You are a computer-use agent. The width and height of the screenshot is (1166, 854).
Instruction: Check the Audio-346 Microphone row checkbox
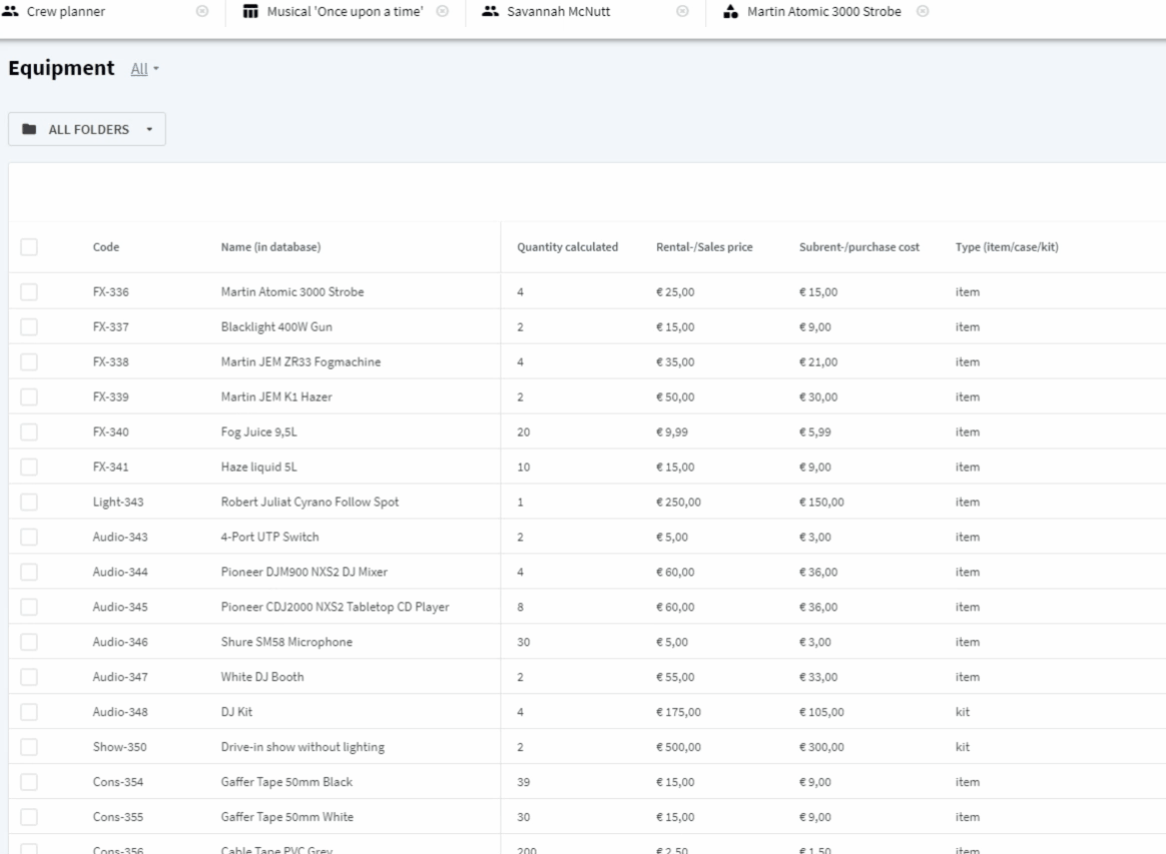(29, 641)
